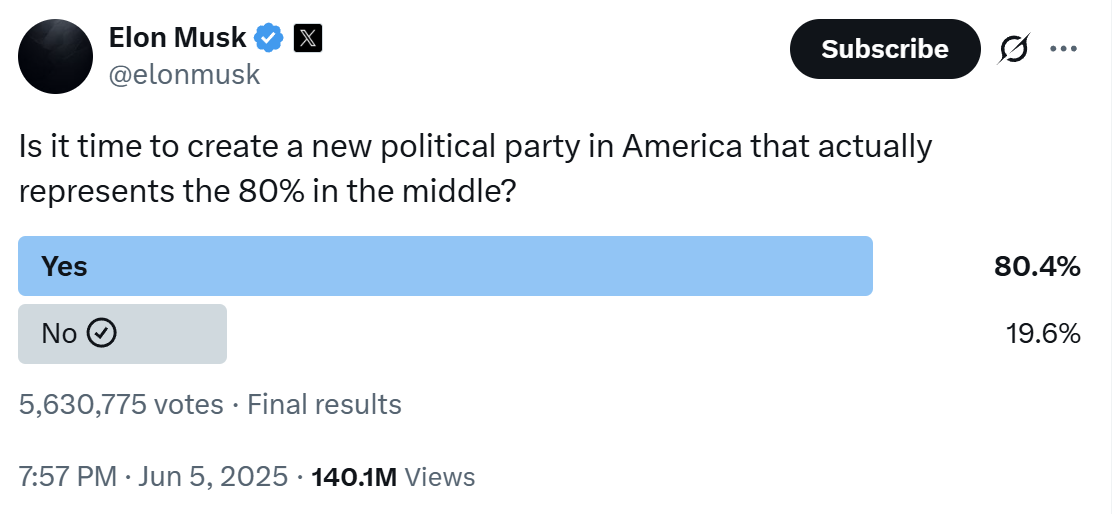
Task: Click the 80.4% result percentage
Action: [1037, 267]
